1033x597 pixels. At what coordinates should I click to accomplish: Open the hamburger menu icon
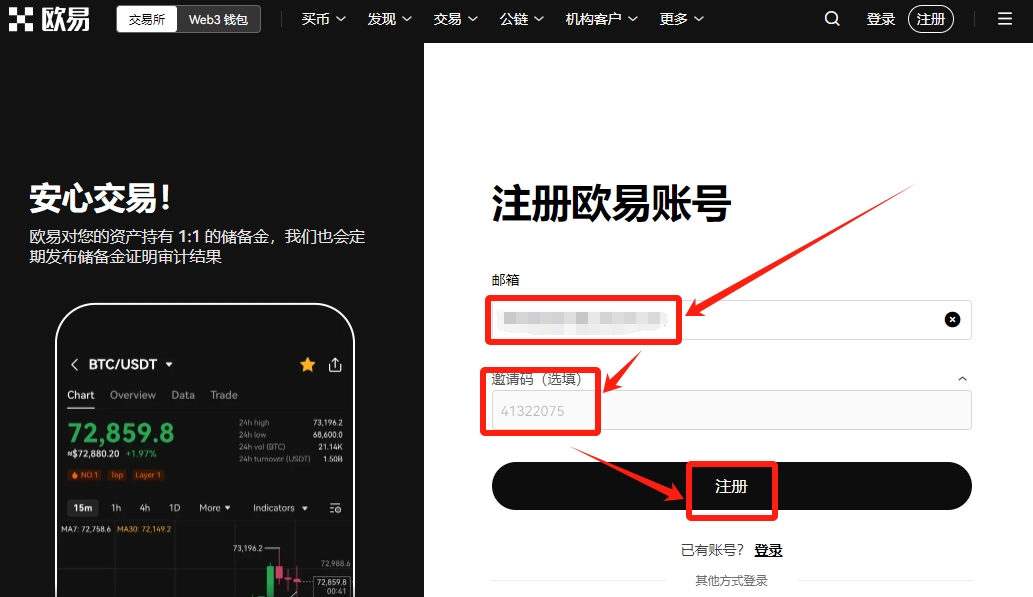point(1005,19)
